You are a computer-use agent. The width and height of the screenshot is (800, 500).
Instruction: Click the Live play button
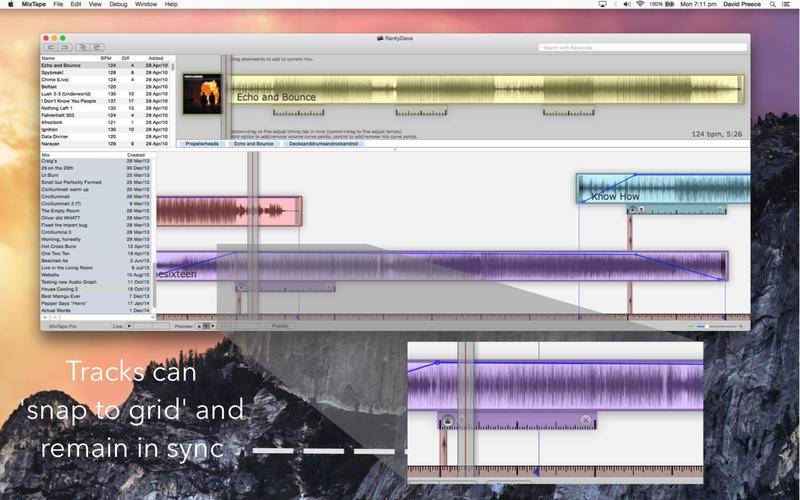click(129, 326)
